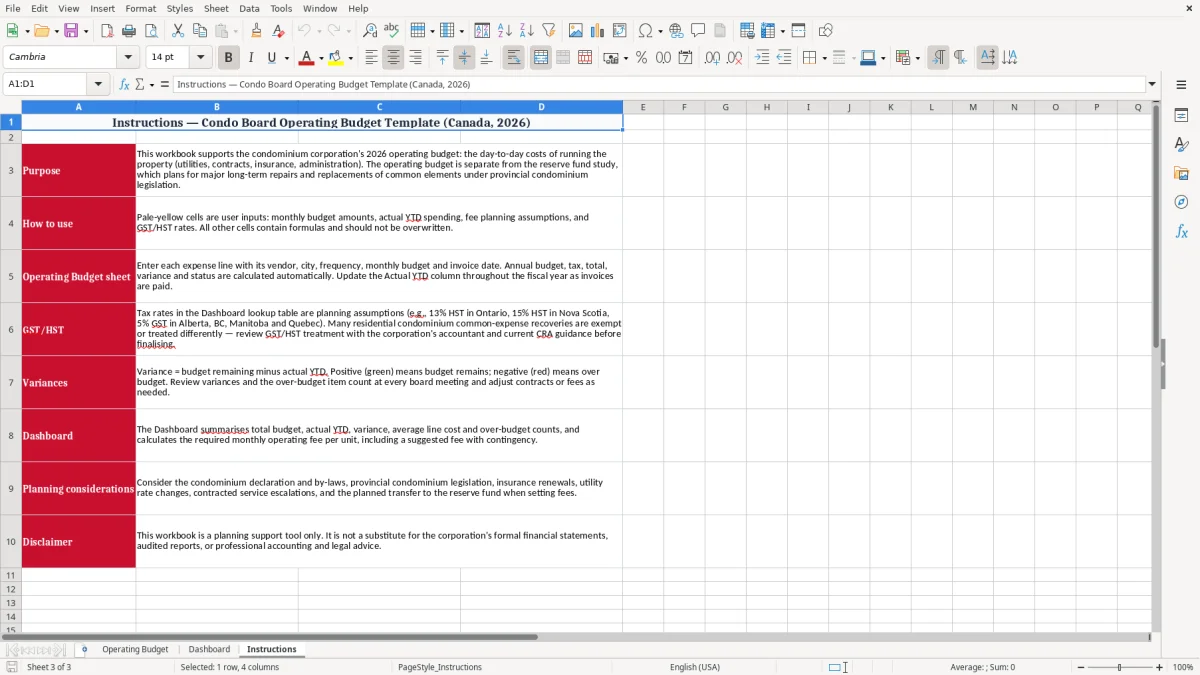Select column E header
1200x675 pixels.
pos(643,107)
